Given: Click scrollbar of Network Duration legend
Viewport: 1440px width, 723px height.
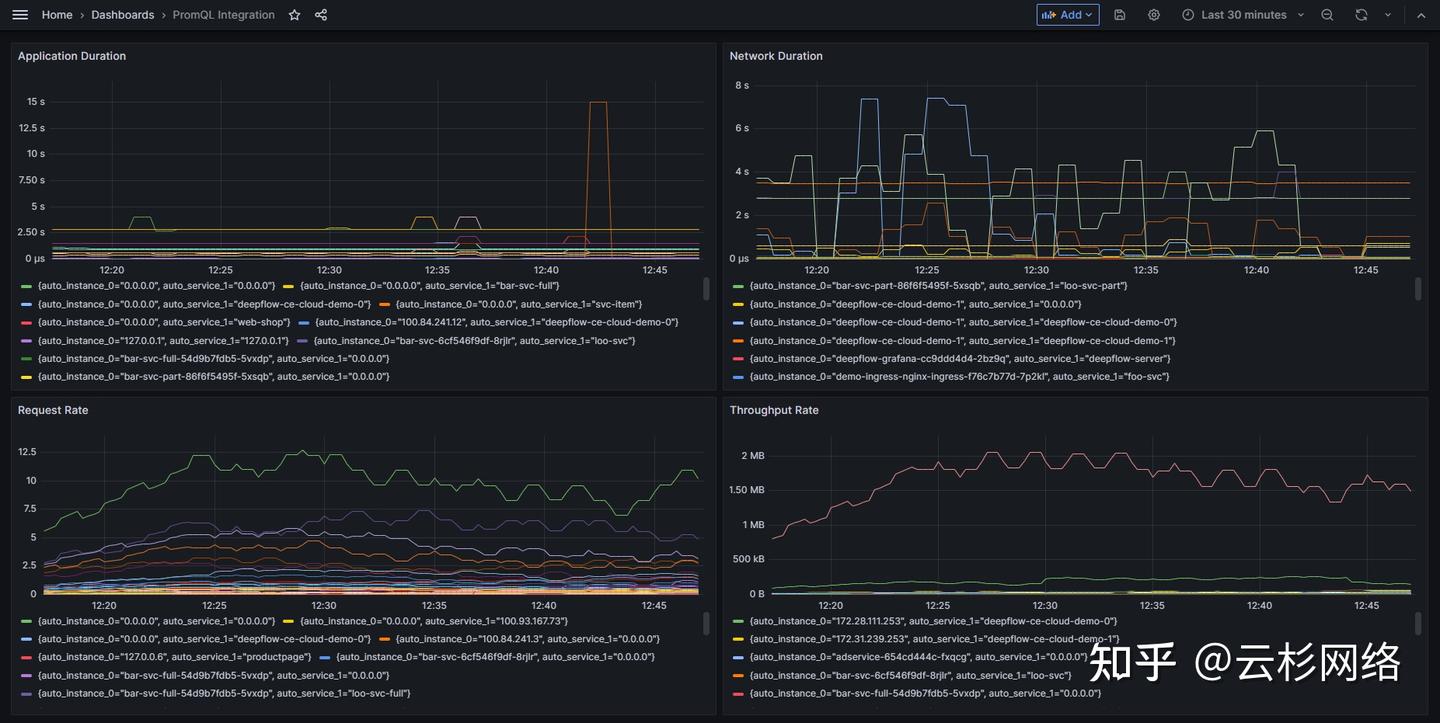Looking at the screenshot, I should (x=1418, y=289).
